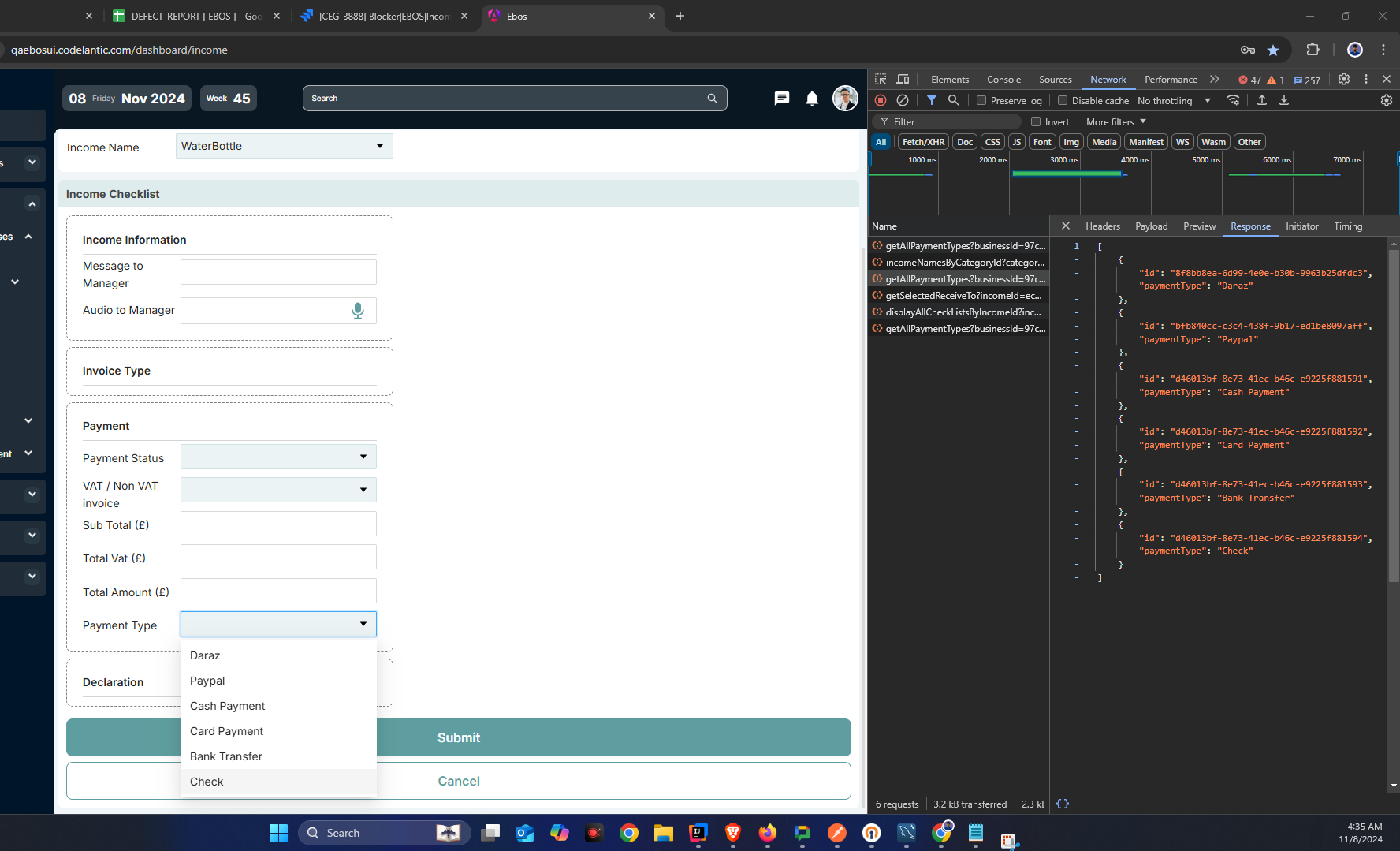Click Windows Start button
The width and height of the screenshot is (1400, 851).
(278, 833)
